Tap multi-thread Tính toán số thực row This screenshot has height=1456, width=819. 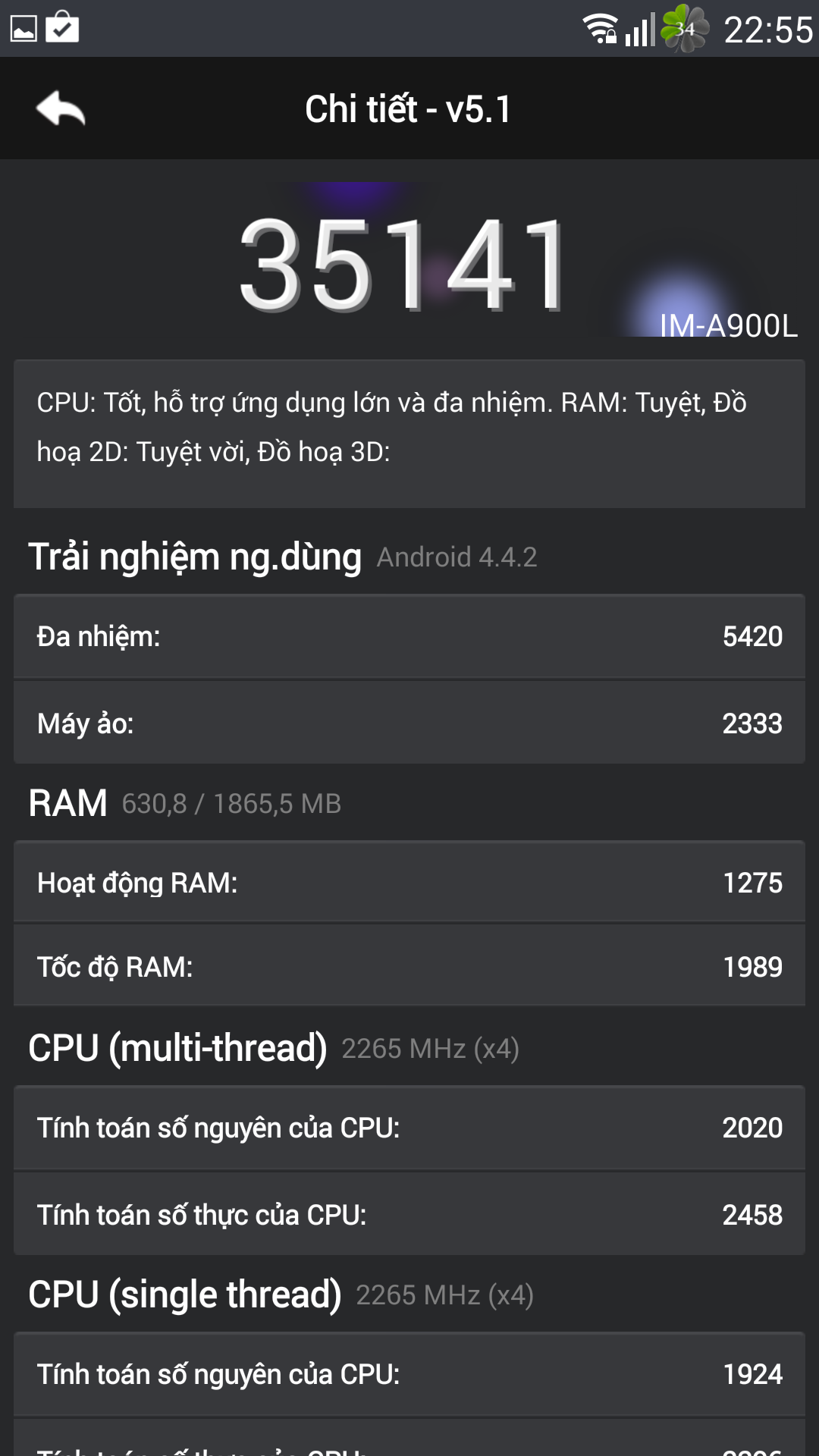tap(409, 1215)
